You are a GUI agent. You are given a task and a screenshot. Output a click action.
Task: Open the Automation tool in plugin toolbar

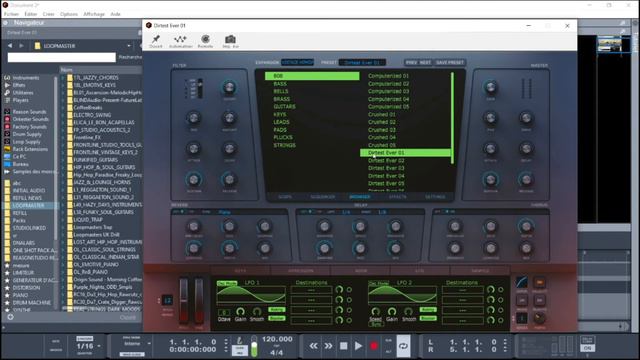pos(180,39)
